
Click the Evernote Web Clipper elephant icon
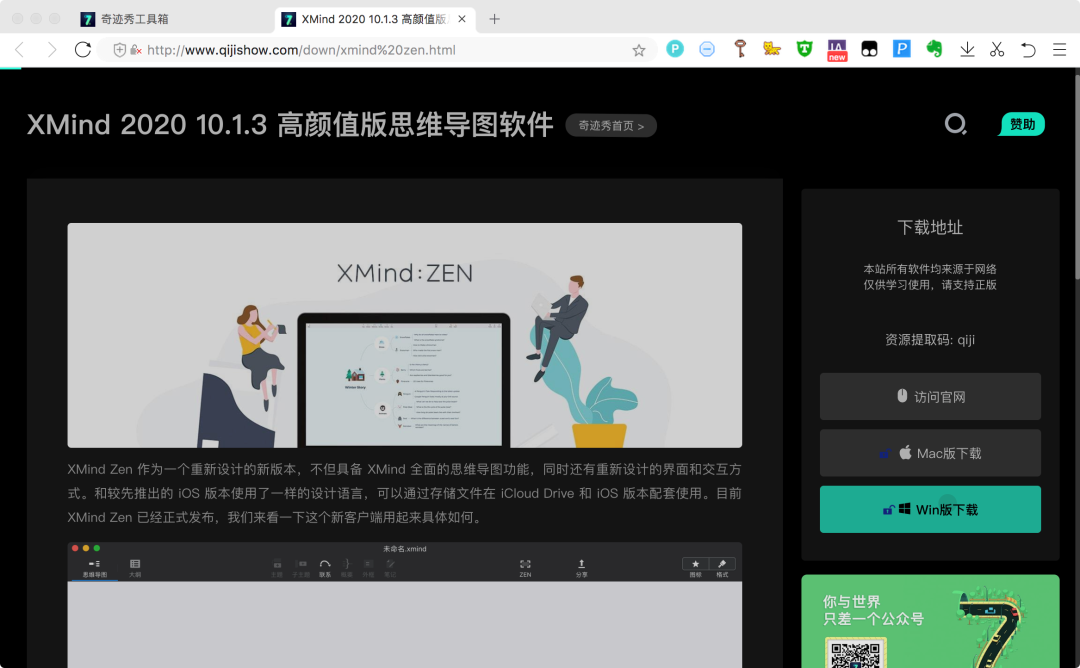(x=933, y=49)
